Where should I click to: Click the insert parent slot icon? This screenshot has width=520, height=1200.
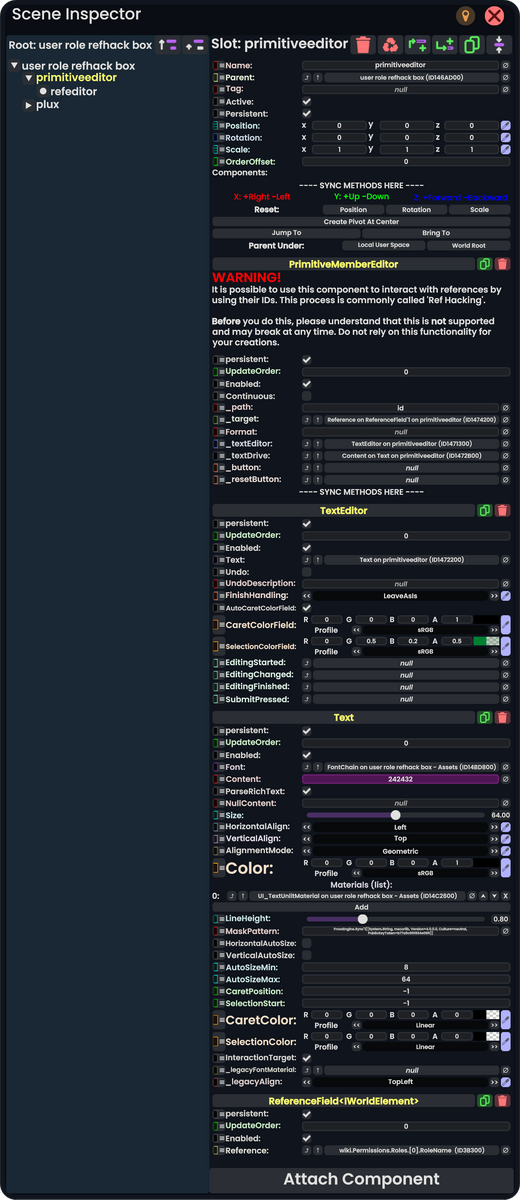[x=418, y=44]
